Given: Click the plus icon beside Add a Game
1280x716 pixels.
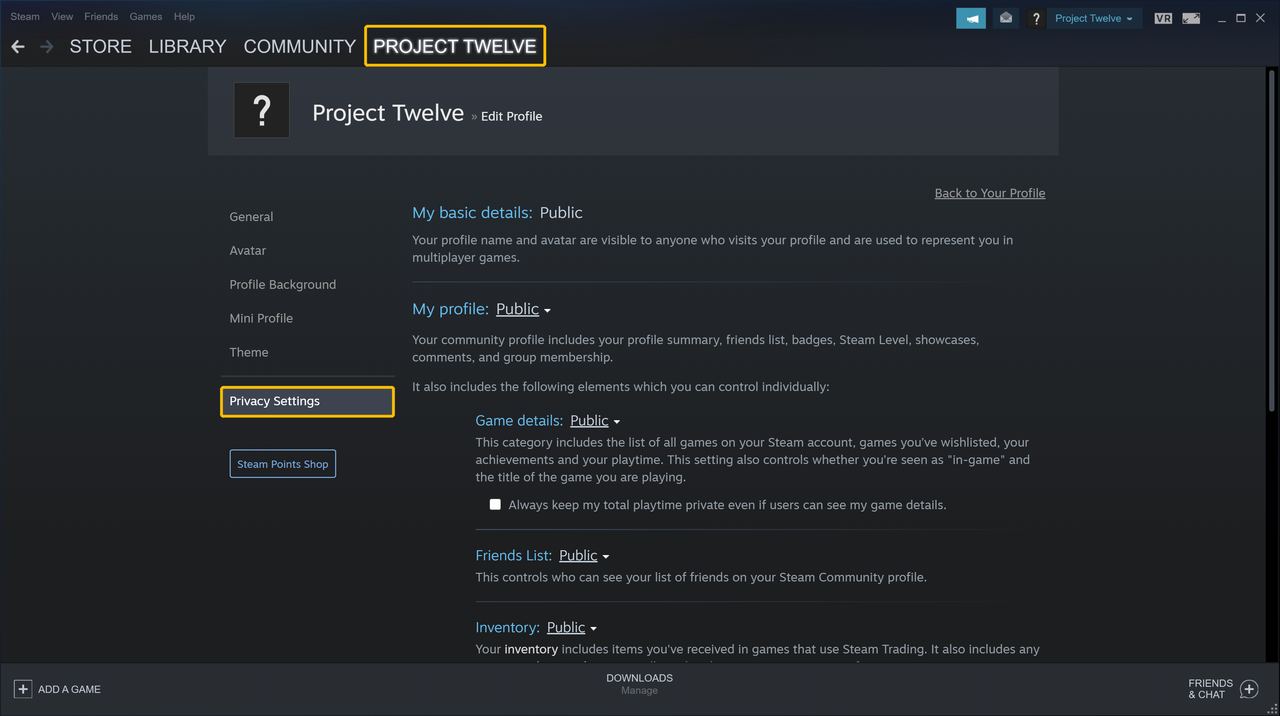Looking at the screenshot, I should (23, 689).
